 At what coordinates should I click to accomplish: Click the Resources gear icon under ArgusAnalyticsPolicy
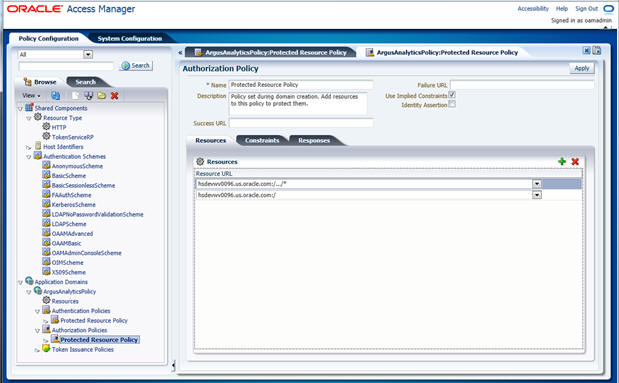click(46, 300)
